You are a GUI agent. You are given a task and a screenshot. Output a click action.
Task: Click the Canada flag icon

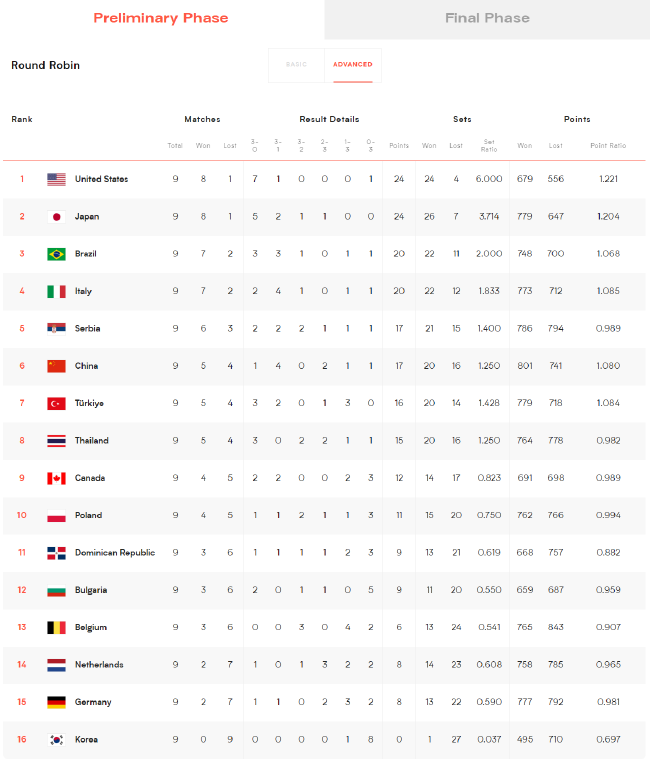(56, 478)
